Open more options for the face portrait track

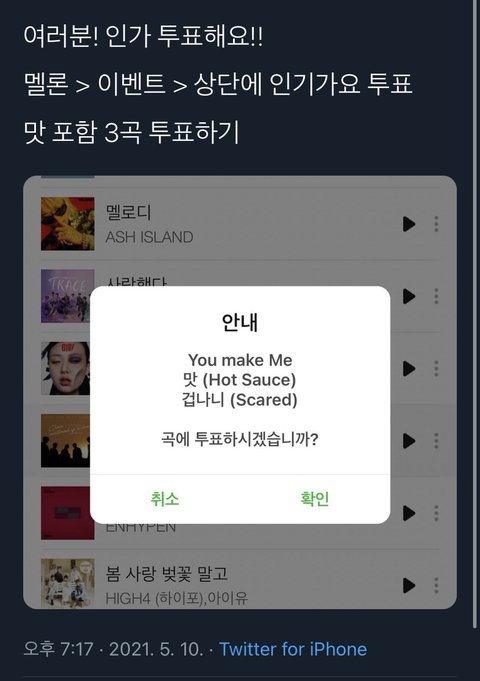(436, 369)
